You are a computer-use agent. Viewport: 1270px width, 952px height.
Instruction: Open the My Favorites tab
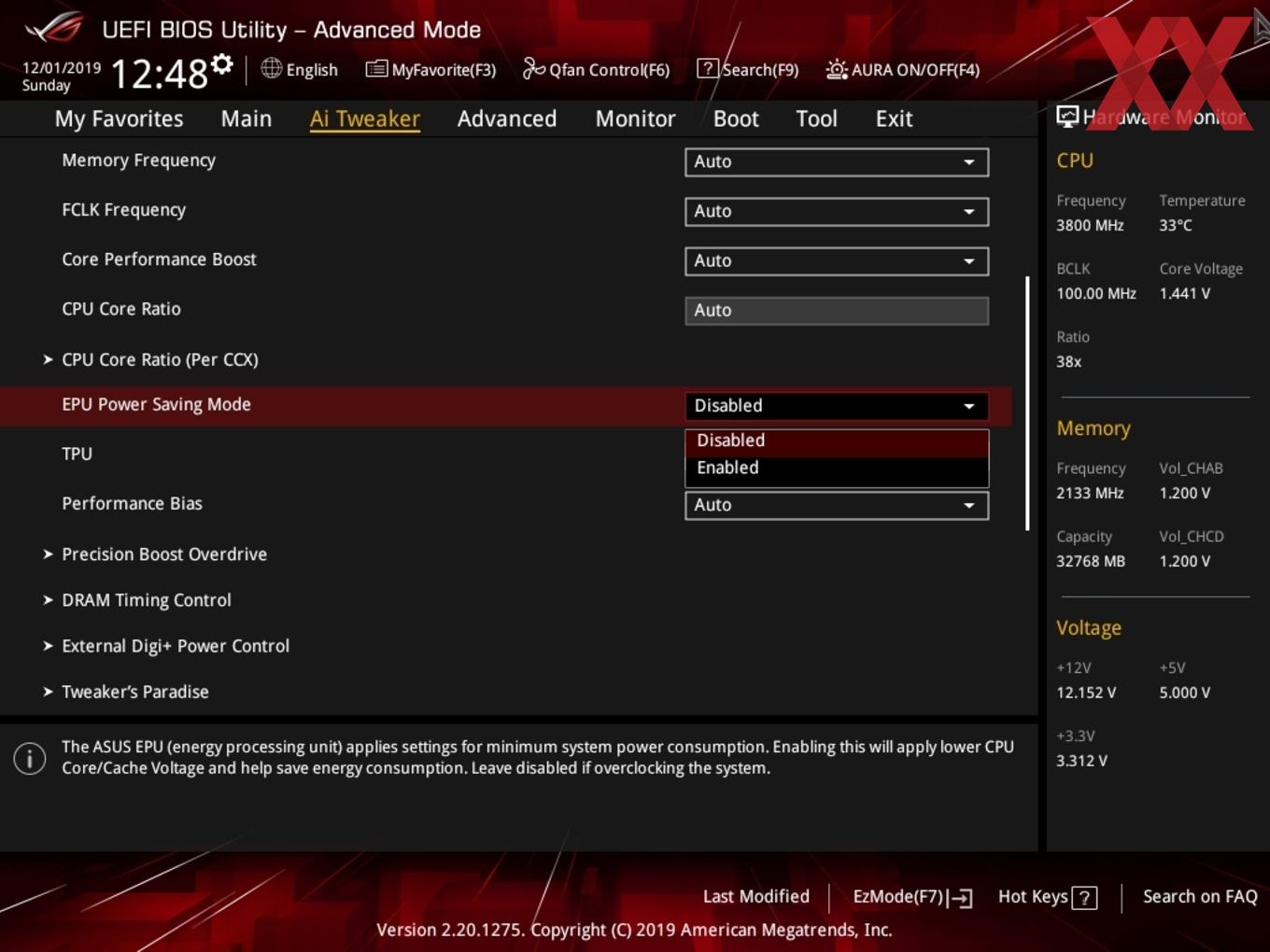tap(119, 119)
